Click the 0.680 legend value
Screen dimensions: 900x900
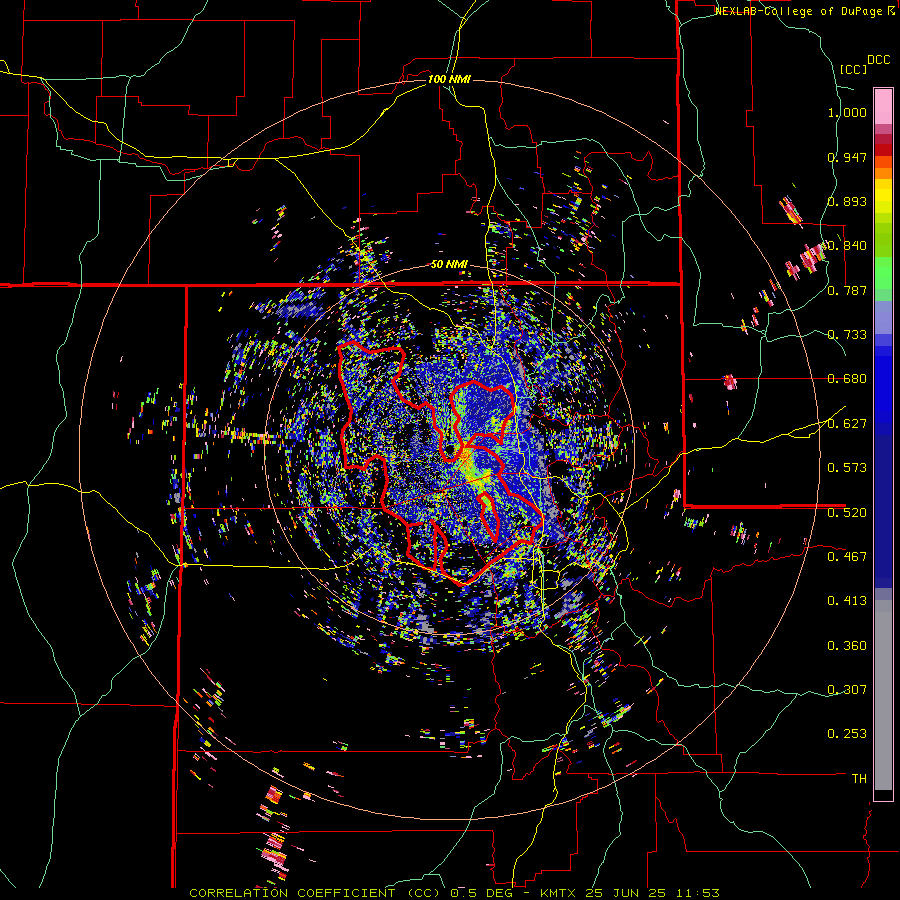click(847, 379)
